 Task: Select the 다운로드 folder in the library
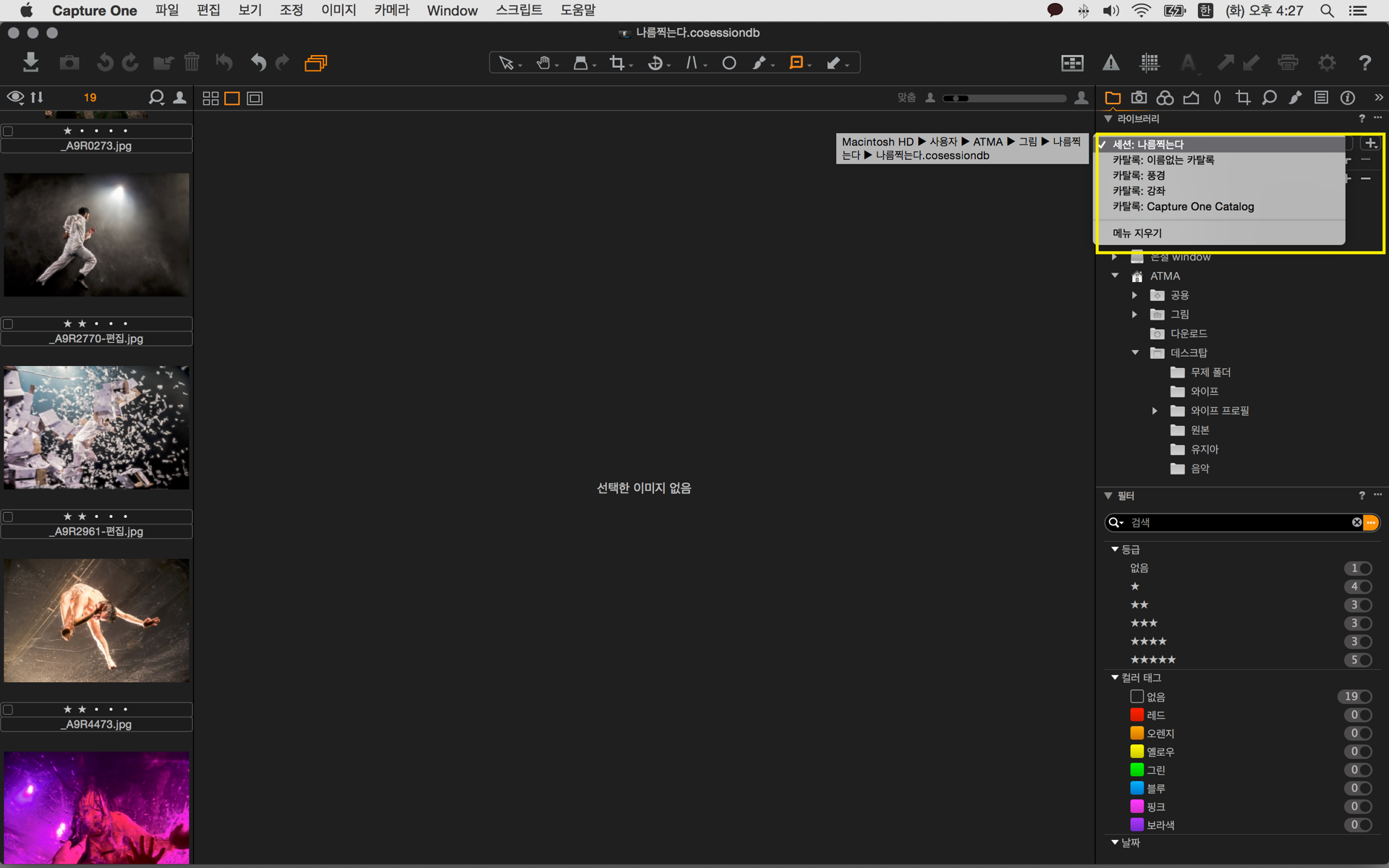pyautogui.click(x=1188, y=333)
